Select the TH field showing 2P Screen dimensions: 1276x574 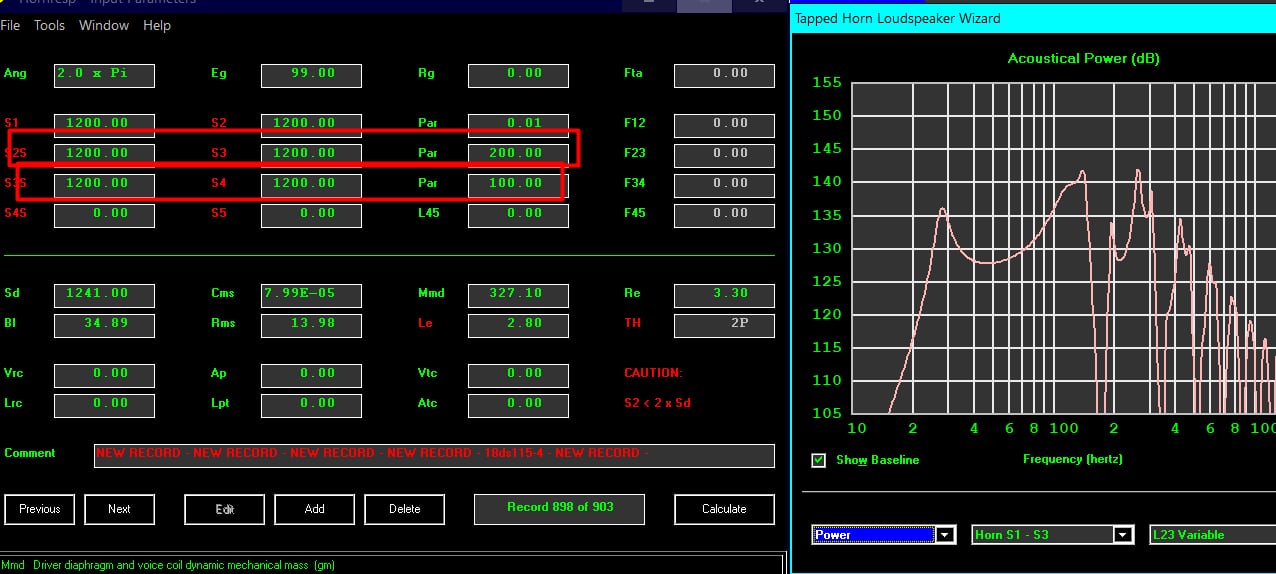tap(724, 325)
